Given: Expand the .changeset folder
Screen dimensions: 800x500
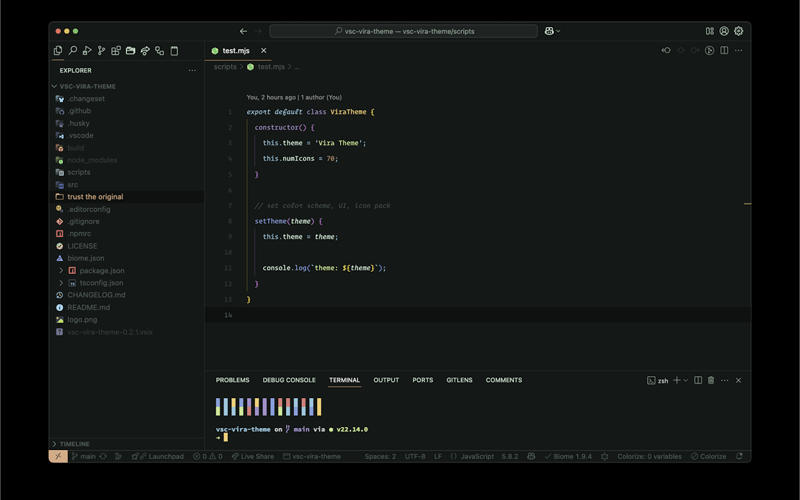Looking at the screenshot, I should 86,98.
